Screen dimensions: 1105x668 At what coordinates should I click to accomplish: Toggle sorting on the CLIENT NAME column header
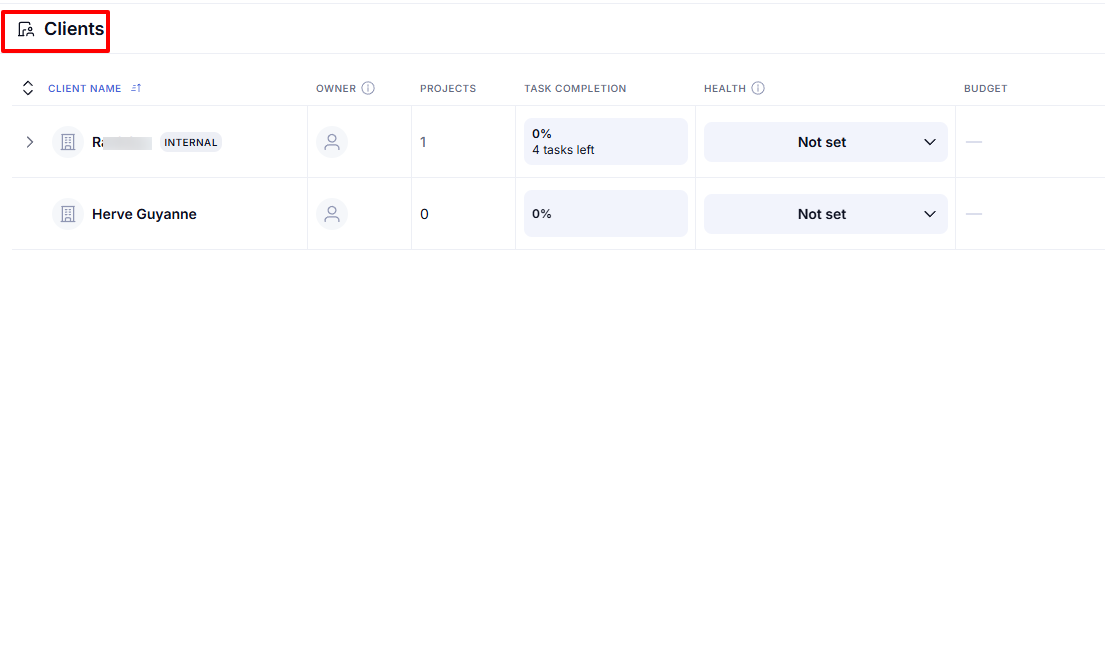[85, 88]
